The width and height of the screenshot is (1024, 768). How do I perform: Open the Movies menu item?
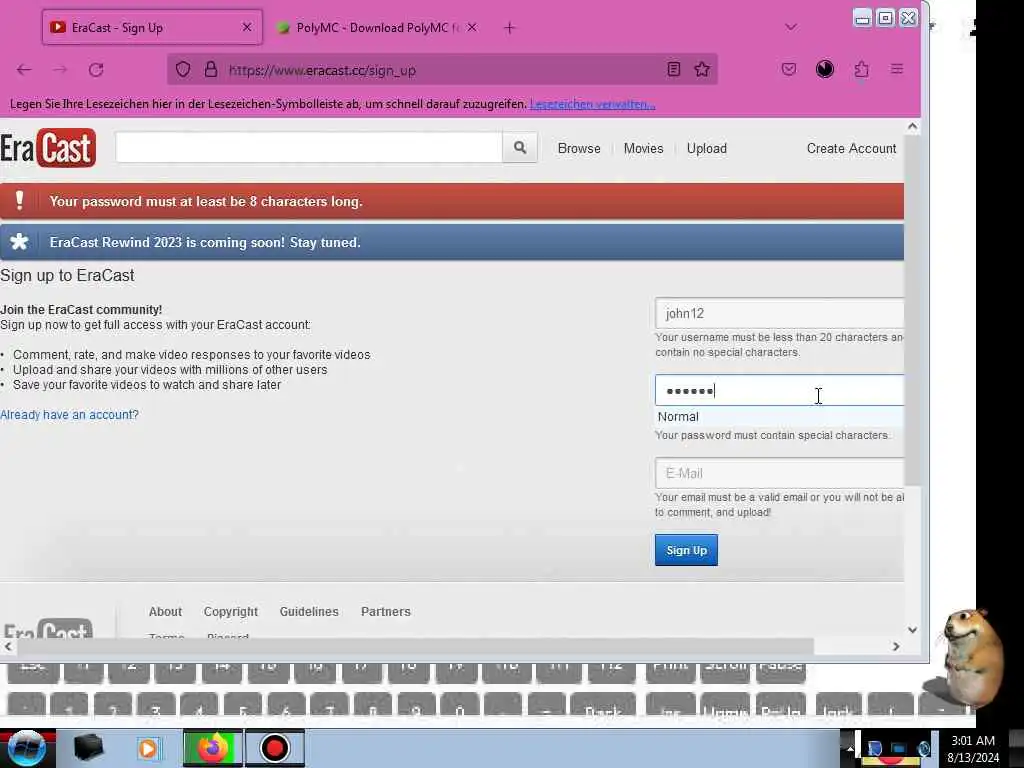(x=643, y=148)
